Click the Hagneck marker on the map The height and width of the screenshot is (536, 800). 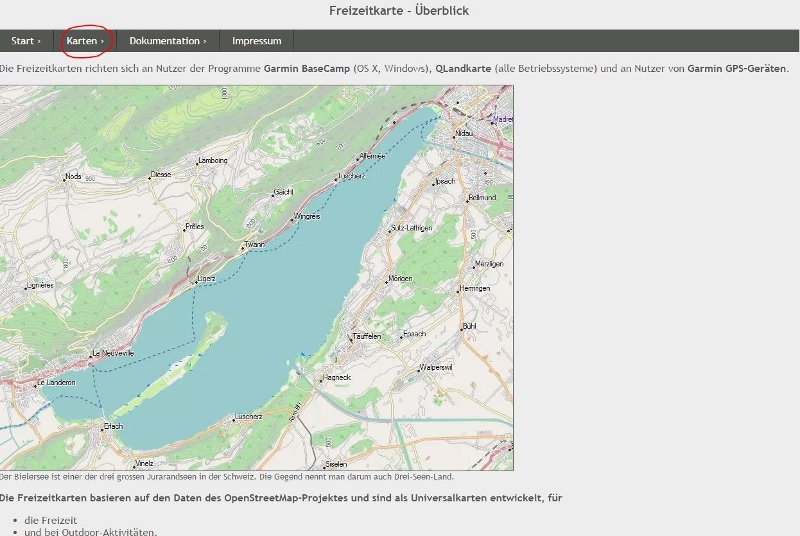click(x=336, y=378)
